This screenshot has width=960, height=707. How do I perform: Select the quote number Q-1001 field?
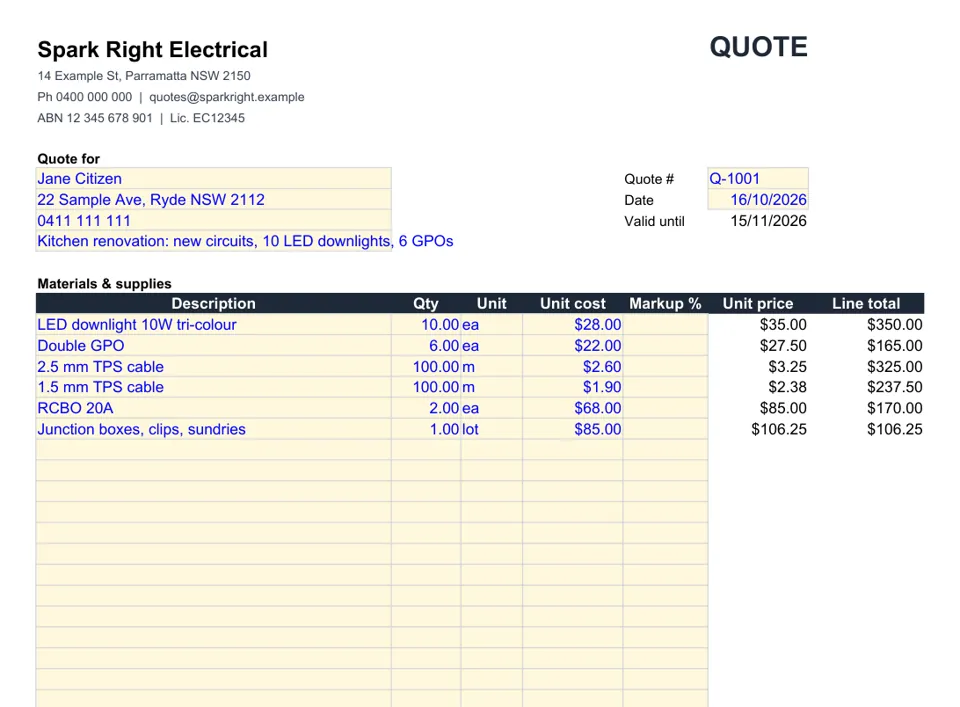pyautogui.click(x=758, y=179)
